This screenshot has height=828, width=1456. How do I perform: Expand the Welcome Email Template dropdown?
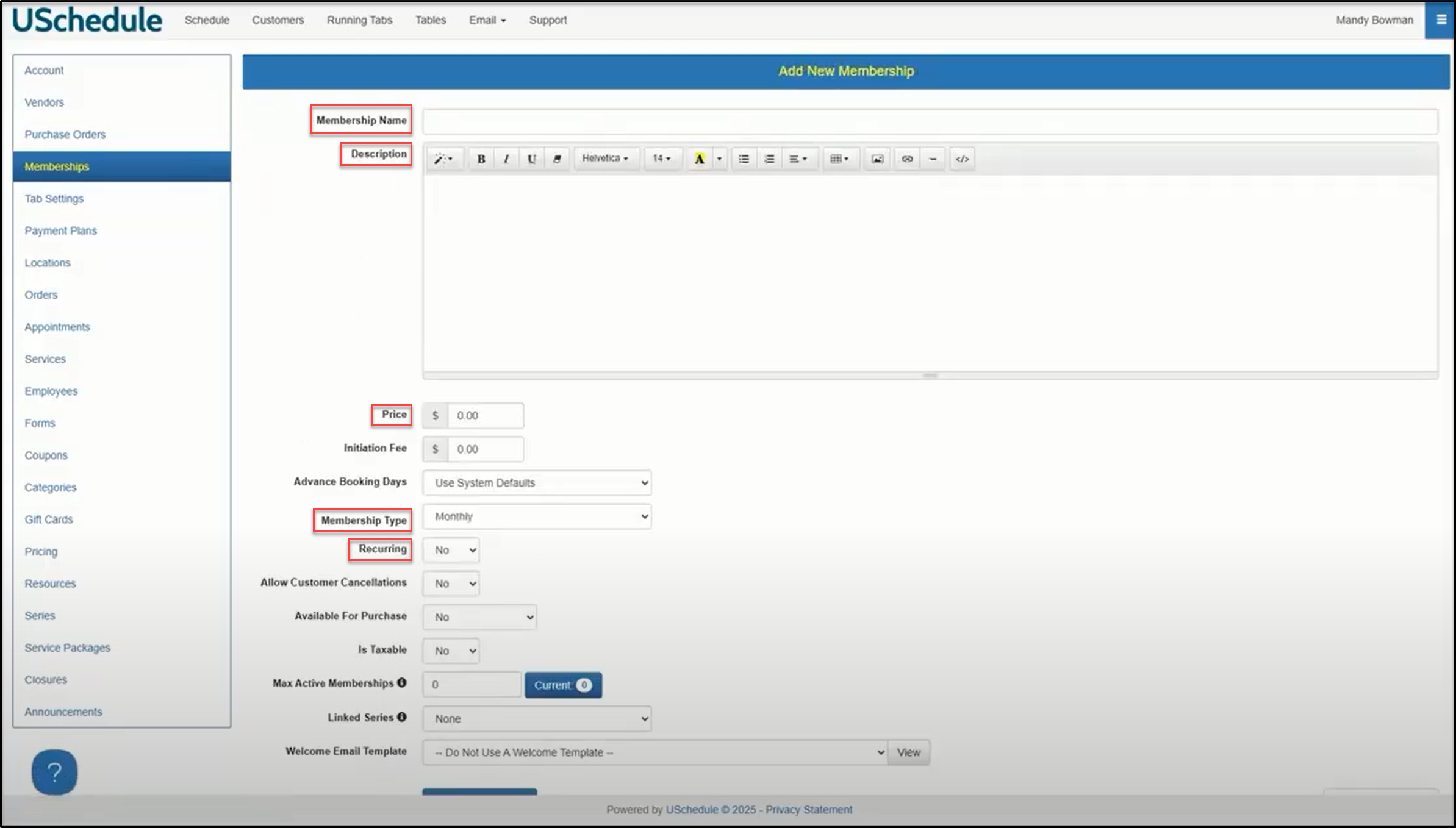pos(654,752)
